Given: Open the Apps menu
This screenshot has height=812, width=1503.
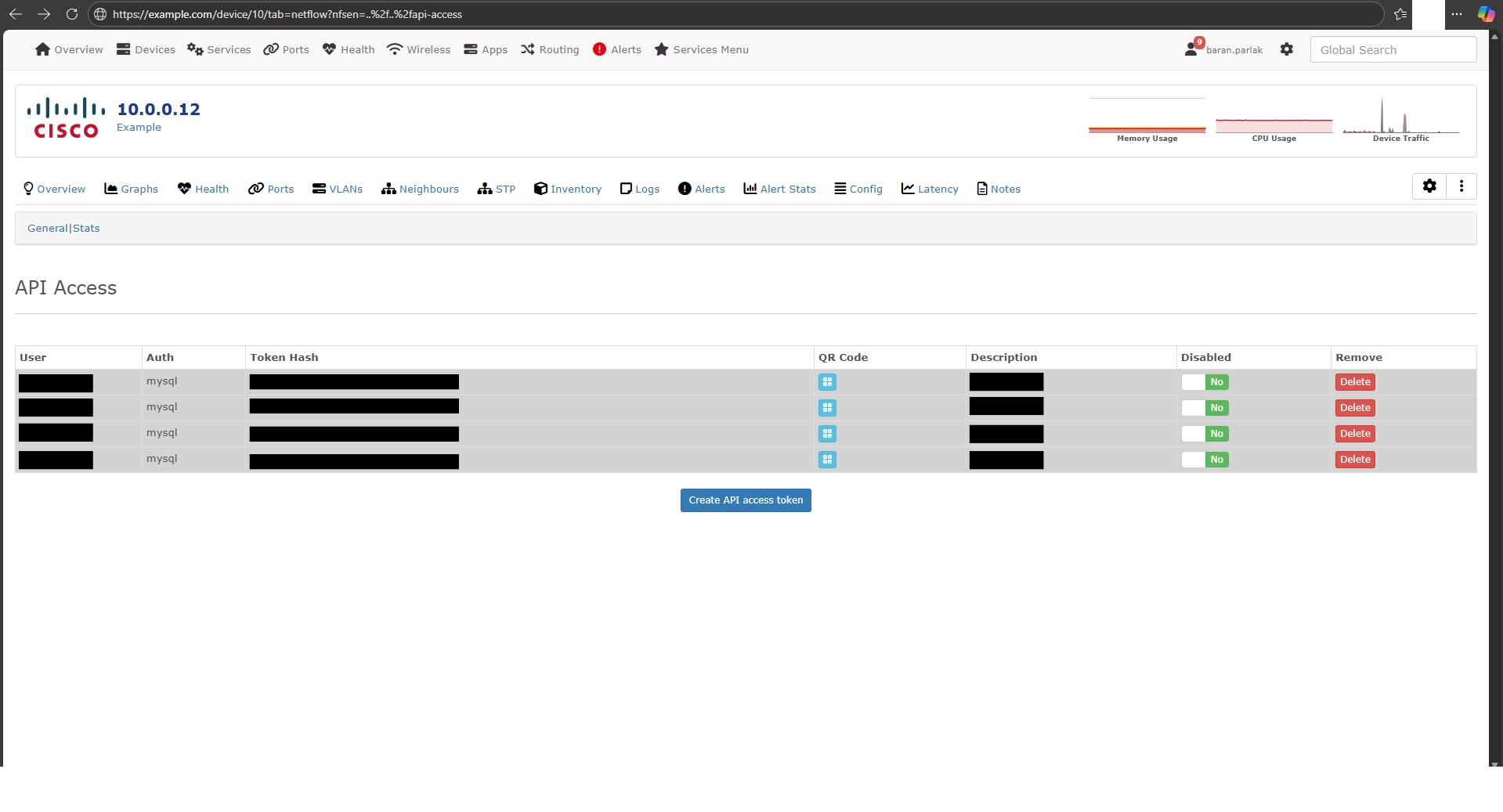Looking at the screenshot, I should (x=486, y=49).
